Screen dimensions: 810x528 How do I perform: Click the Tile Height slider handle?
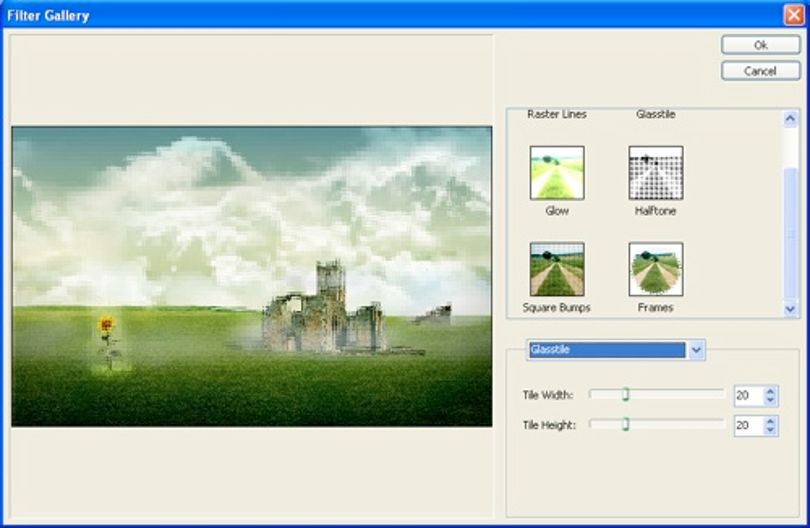[x=626, y=425]
